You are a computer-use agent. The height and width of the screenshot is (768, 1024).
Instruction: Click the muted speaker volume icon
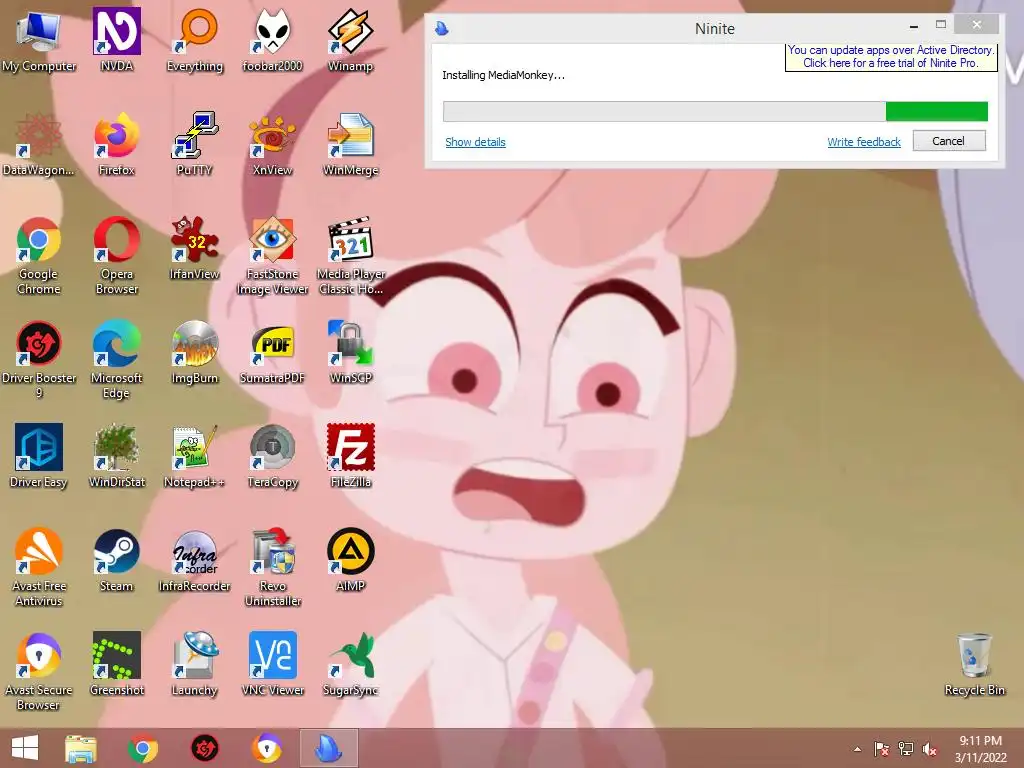tap(929, 749)
